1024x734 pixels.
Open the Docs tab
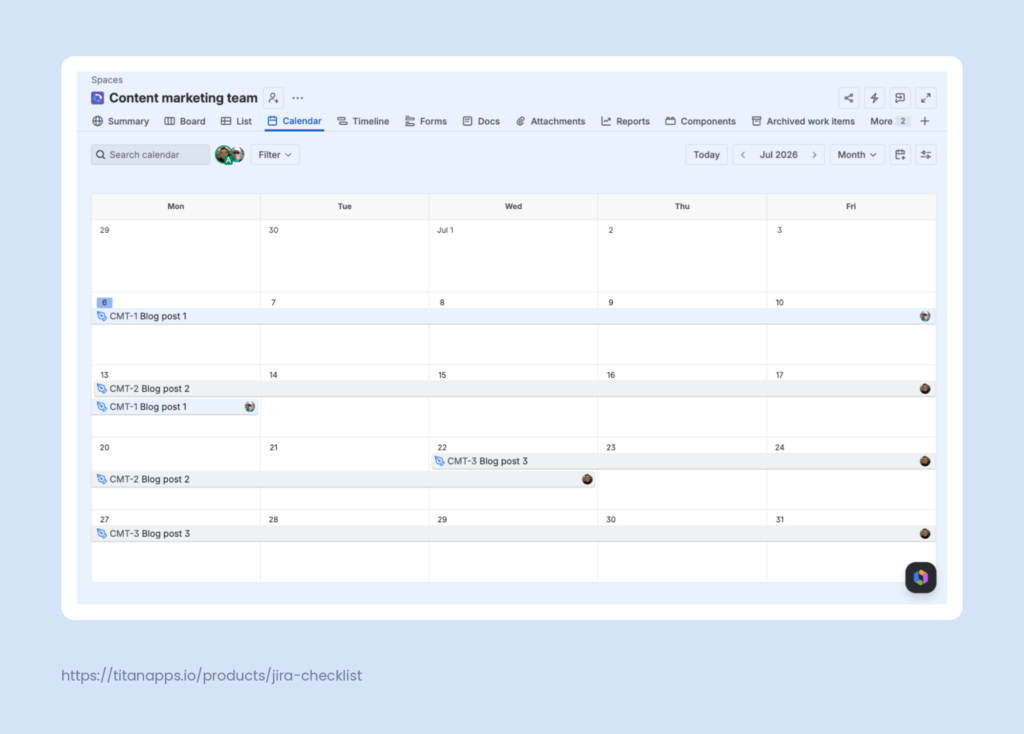[481, 121]
